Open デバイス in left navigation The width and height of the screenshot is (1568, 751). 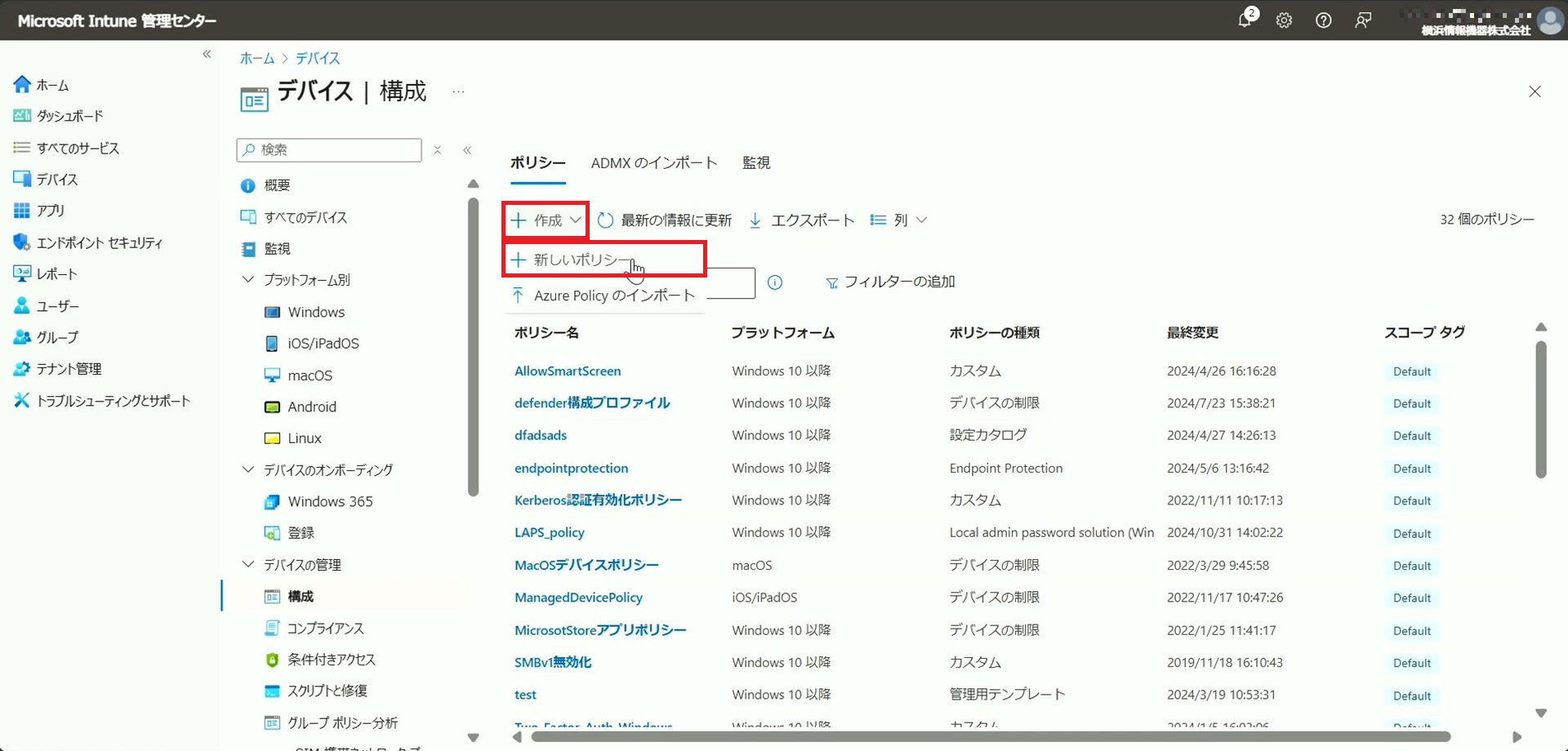point(46,179)
